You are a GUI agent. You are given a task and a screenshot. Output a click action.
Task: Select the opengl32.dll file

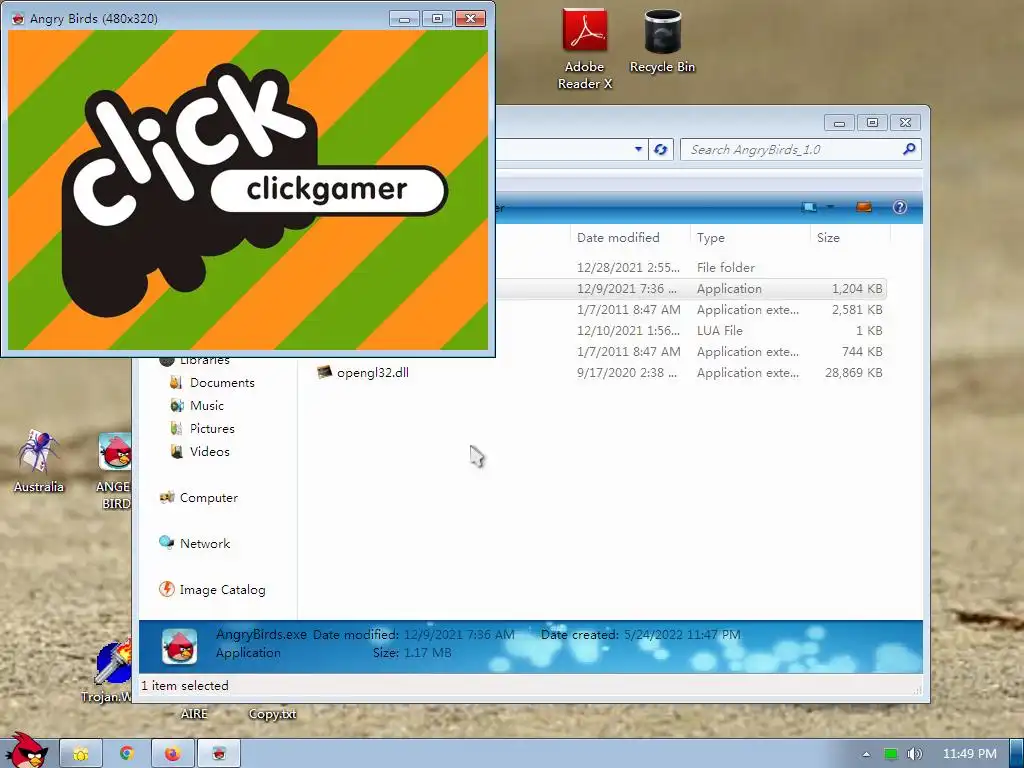tap(372, 372)
